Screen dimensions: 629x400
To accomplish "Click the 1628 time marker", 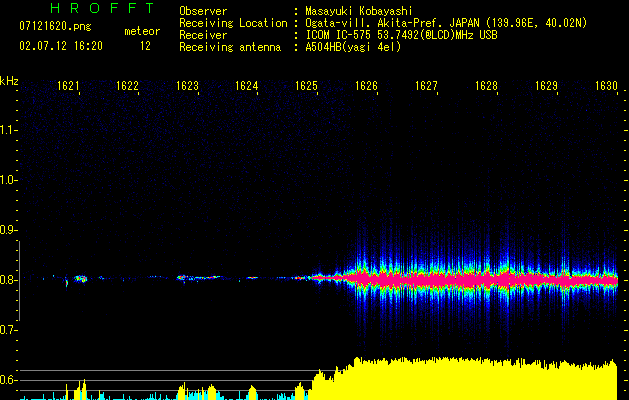I will [x=486, y=86].
